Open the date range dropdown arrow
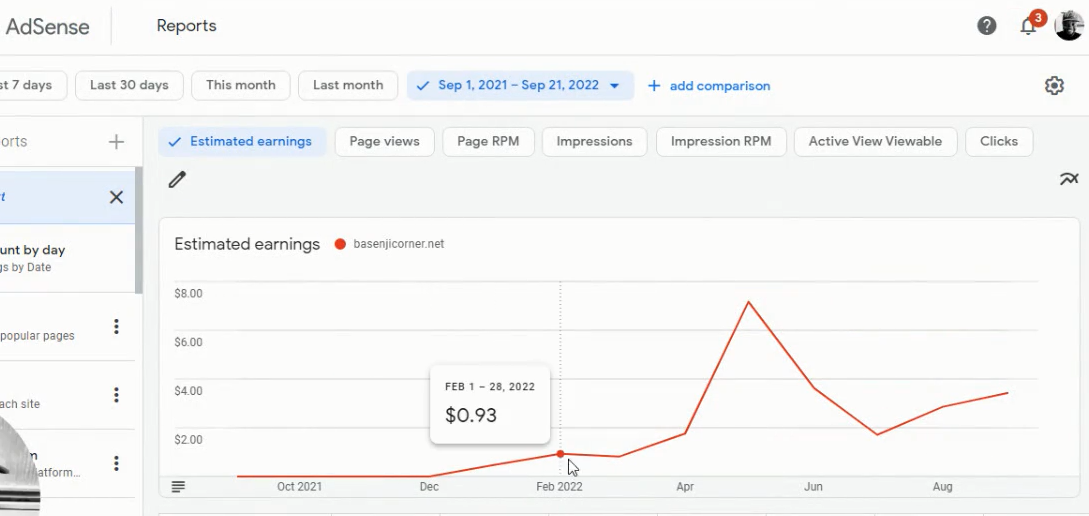 coord(614,86)
